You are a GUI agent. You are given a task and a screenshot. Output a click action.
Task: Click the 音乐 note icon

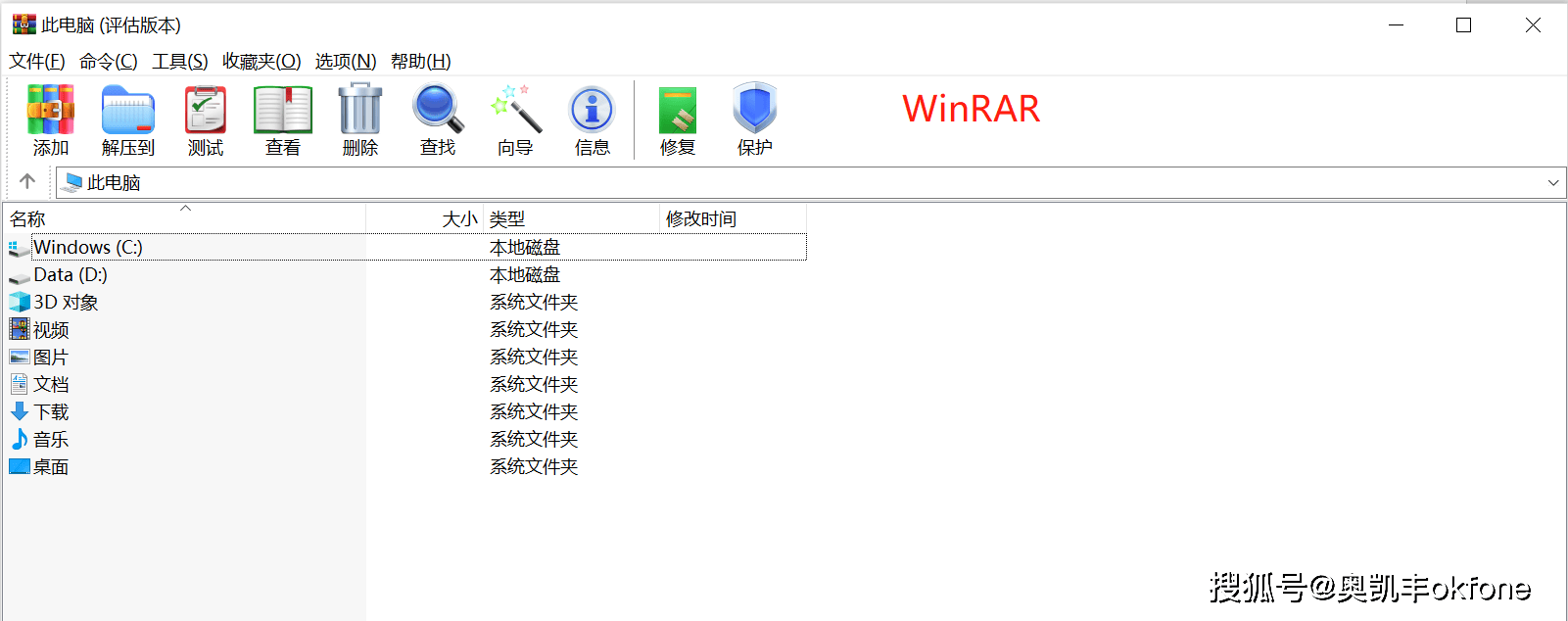pyautogui.click(x=19, y=439)
